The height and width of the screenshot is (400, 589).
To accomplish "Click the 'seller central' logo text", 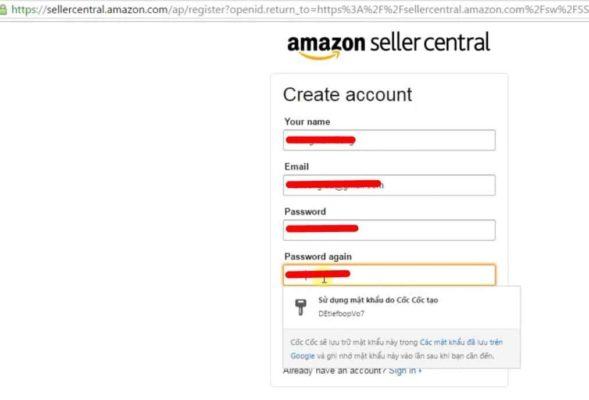I will [430, 42].
